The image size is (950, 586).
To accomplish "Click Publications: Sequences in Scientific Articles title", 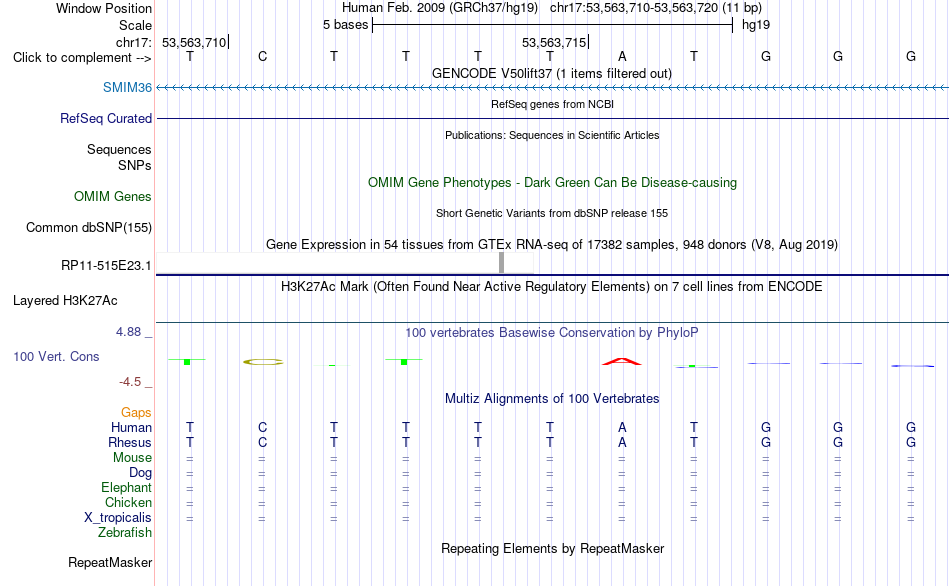I will pos(552,135).
